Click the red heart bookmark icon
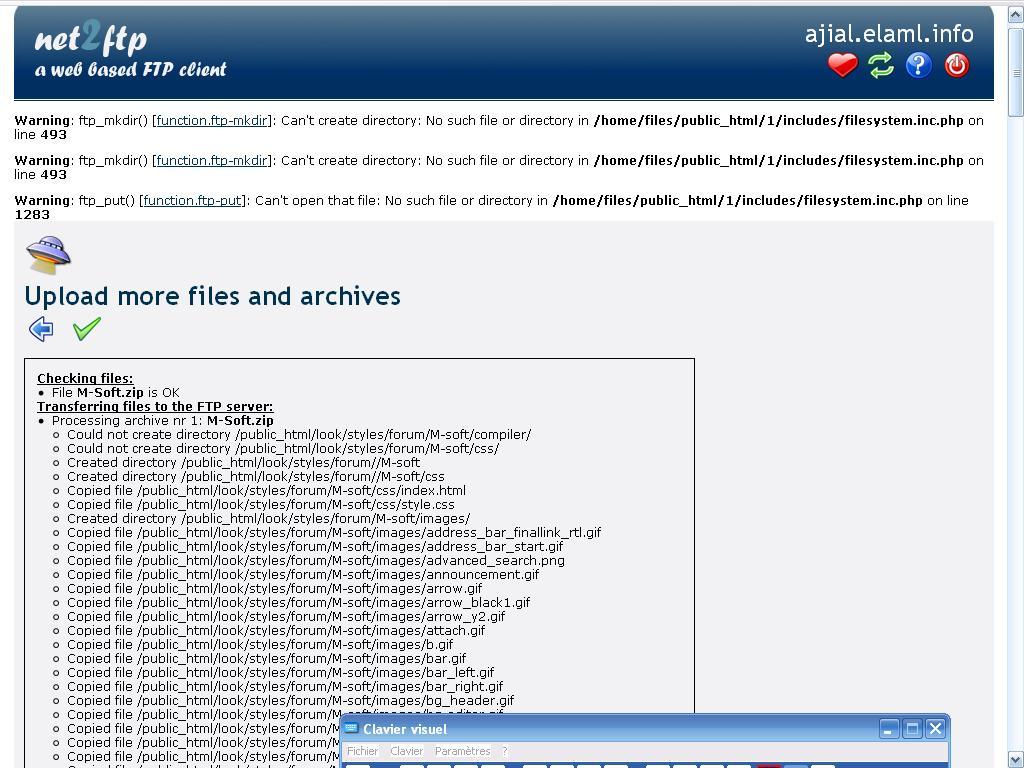 click(842, 65)
